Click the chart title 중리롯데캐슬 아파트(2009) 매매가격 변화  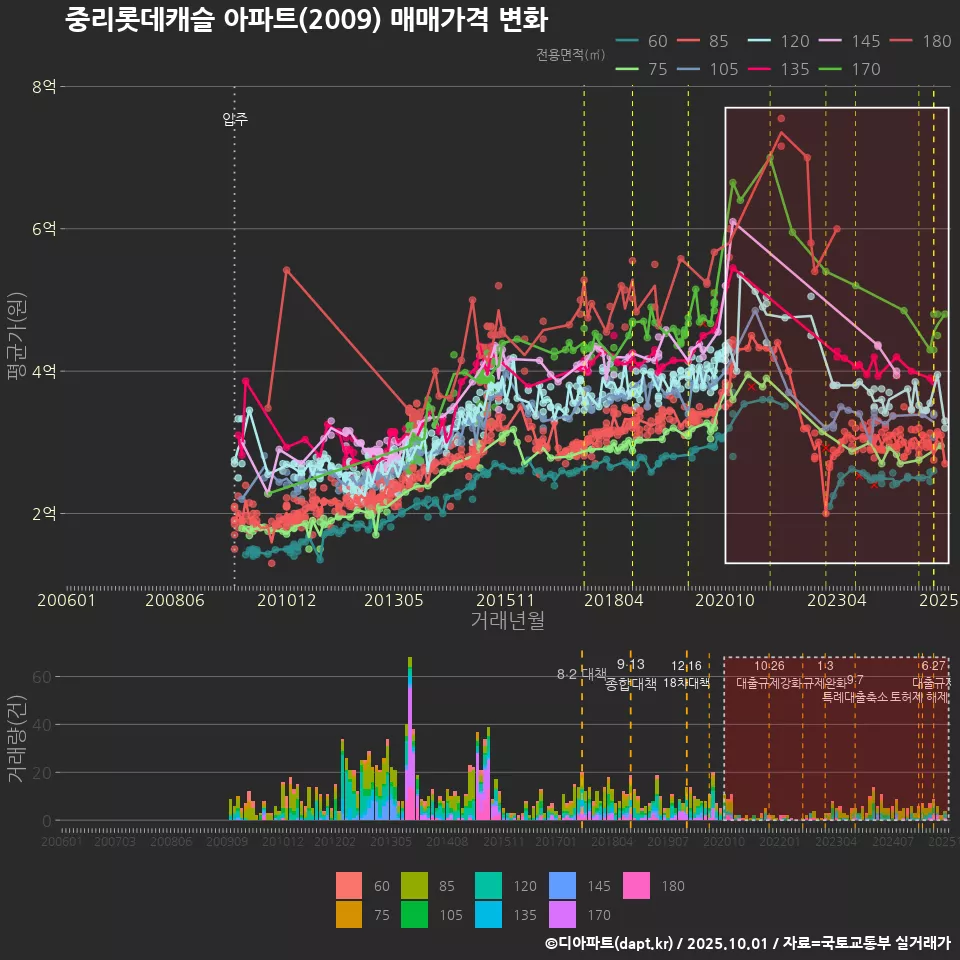(x=306, y=20)
